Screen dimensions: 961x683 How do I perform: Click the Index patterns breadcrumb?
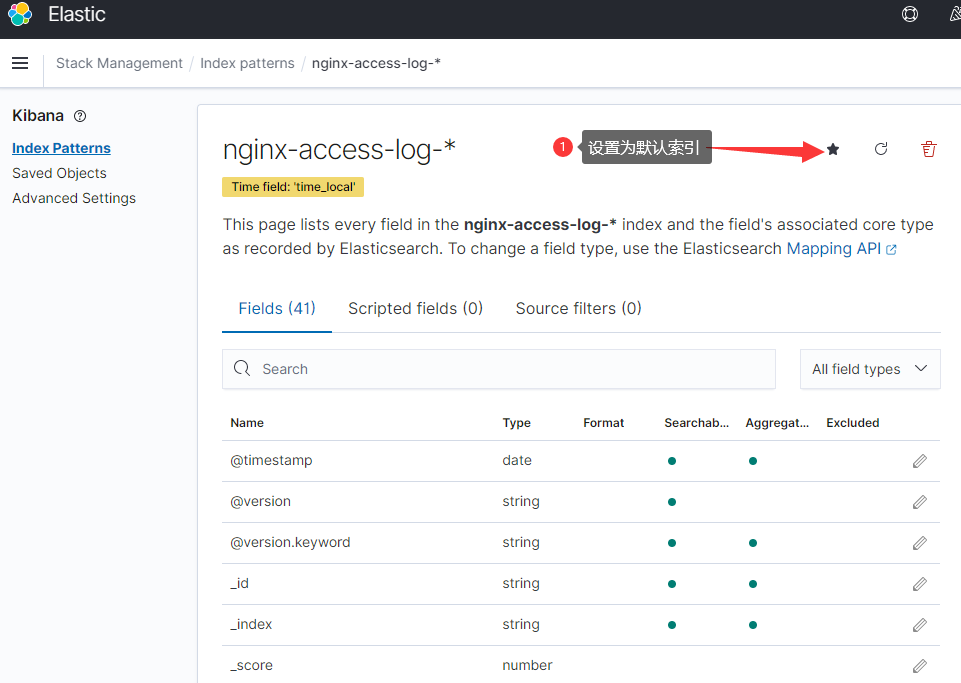click(x=247, y=63)
